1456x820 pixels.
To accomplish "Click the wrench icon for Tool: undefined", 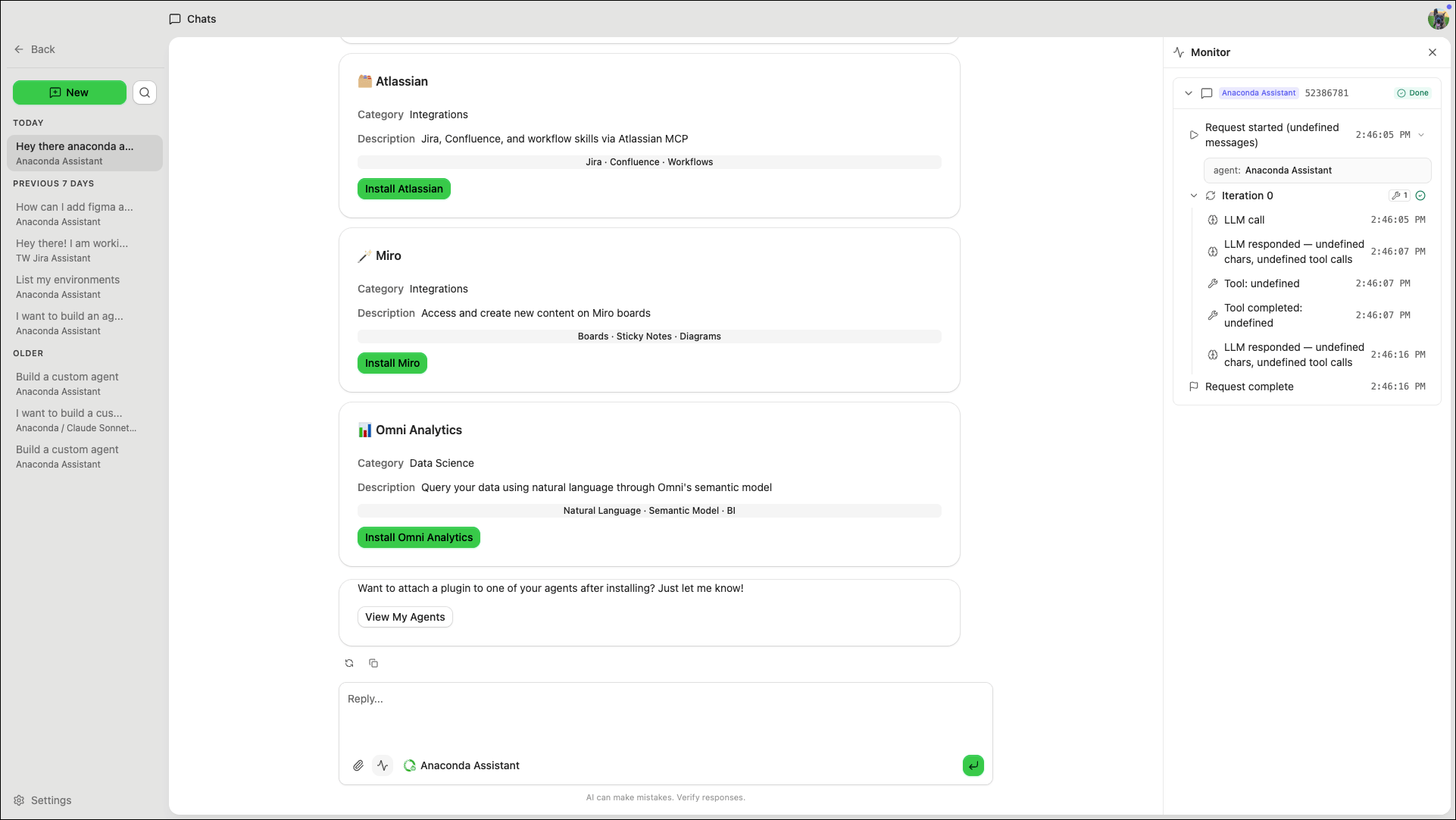I will click(x=1213, y=283).
